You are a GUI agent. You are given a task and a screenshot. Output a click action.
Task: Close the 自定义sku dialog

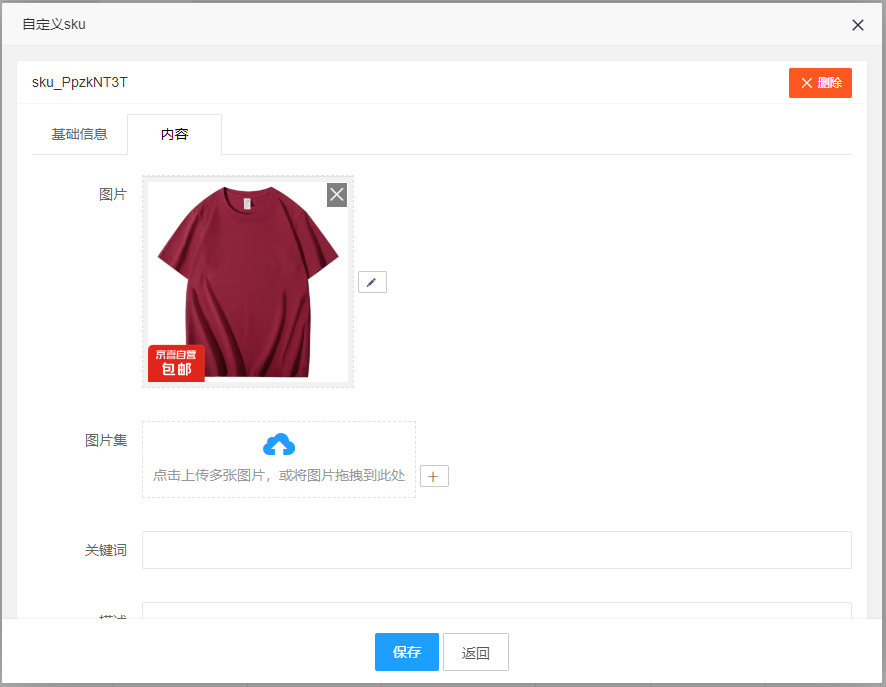[x=857, y=25]
